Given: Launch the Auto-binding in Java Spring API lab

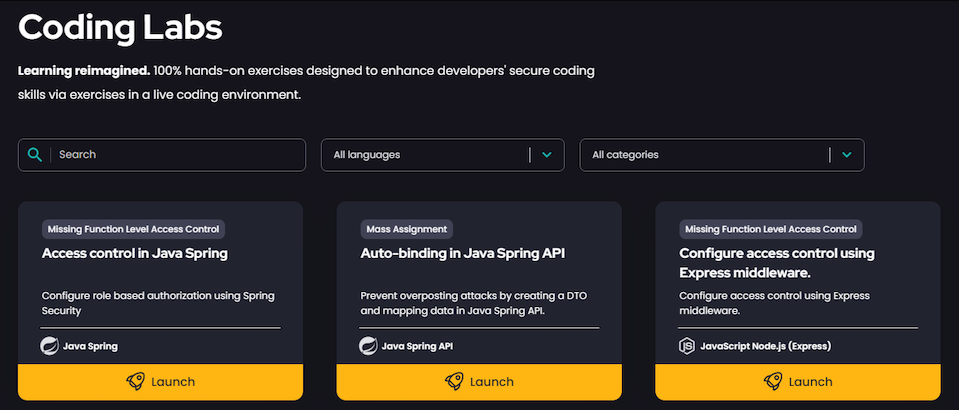Looking at the screenshot, I should pyautogui.click(x=479, y=381).
